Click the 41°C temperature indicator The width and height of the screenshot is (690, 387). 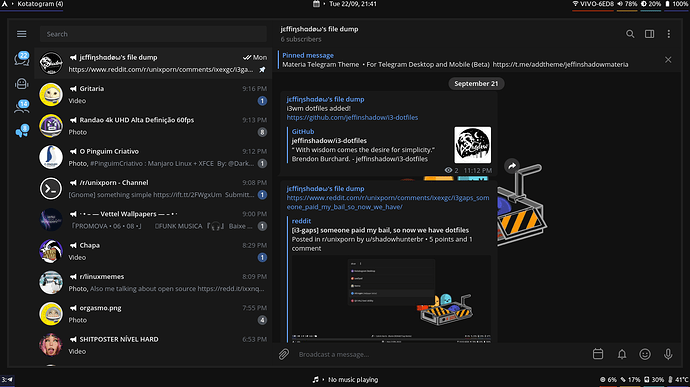coord(678,380)
